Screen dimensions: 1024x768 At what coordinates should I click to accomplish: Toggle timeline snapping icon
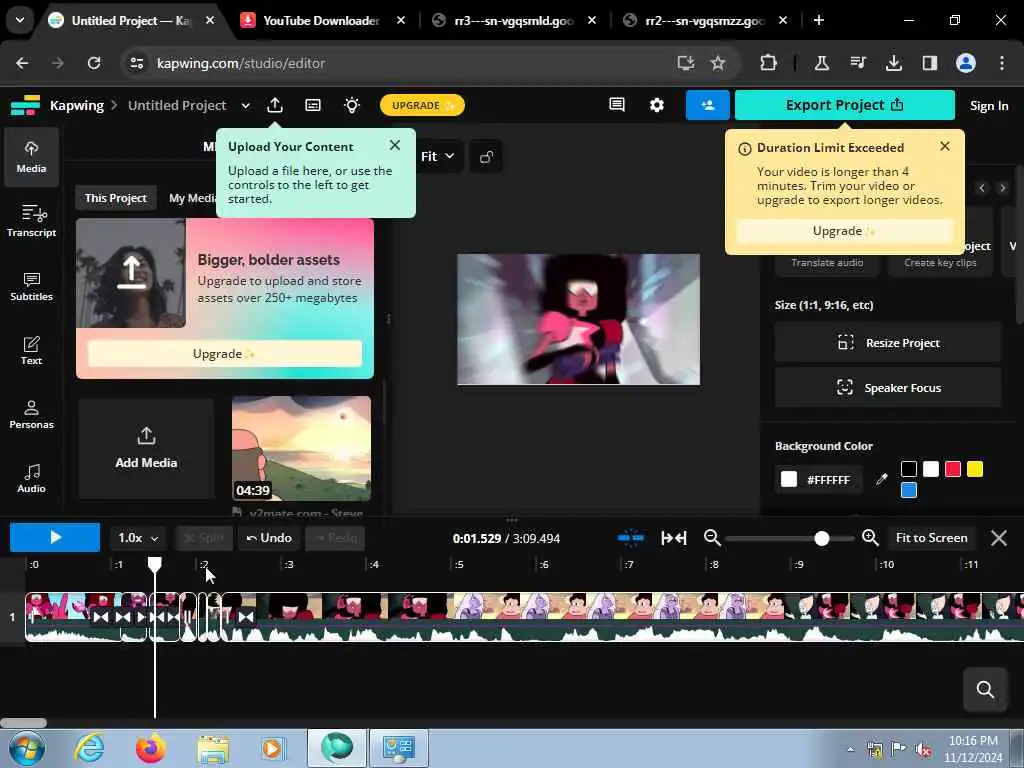pyautogui.click(x=630, y=538)
